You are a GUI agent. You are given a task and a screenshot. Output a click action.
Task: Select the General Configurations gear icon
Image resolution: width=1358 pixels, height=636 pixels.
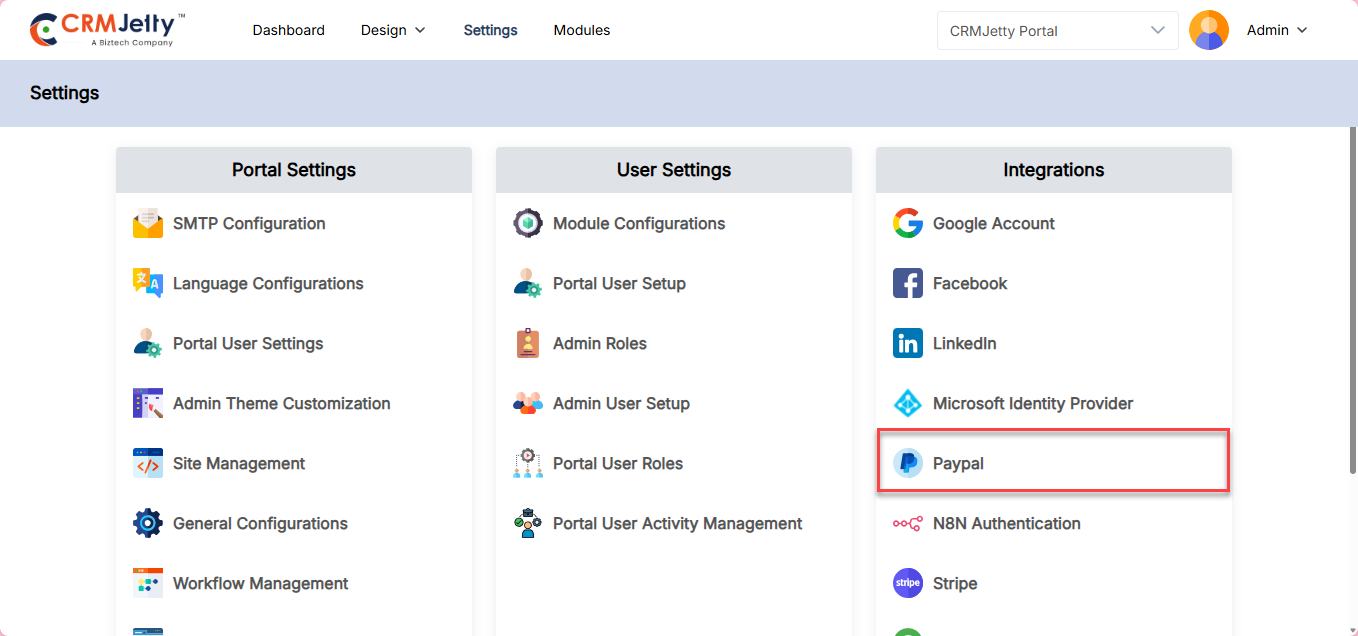[x=148, y=524]
